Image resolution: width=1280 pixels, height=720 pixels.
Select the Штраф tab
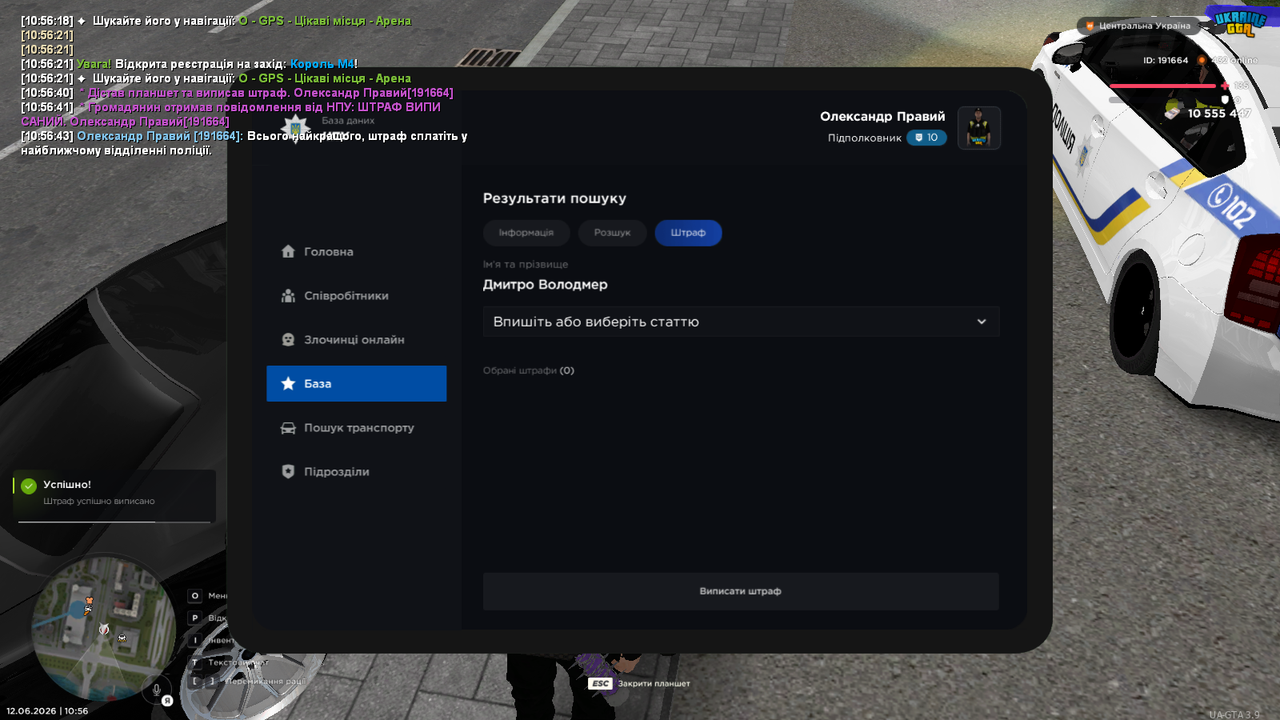pyautogui.click(x=688, y=232)
